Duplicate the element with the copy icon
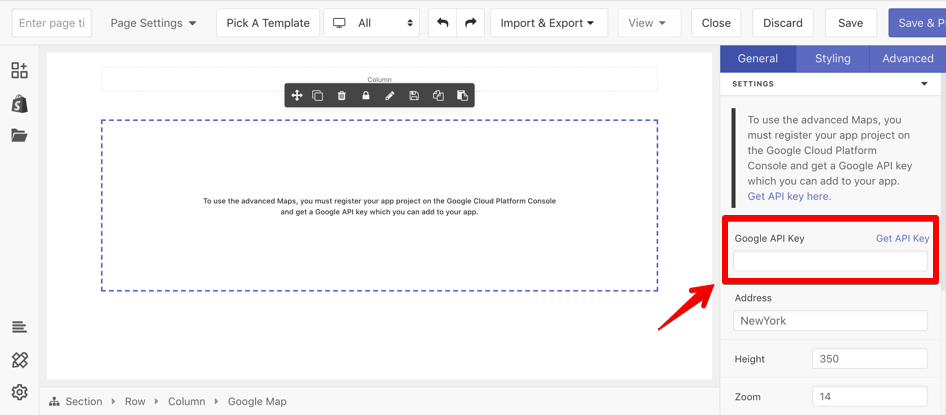This screenshot has height=415, width=946. click(318, 95)
